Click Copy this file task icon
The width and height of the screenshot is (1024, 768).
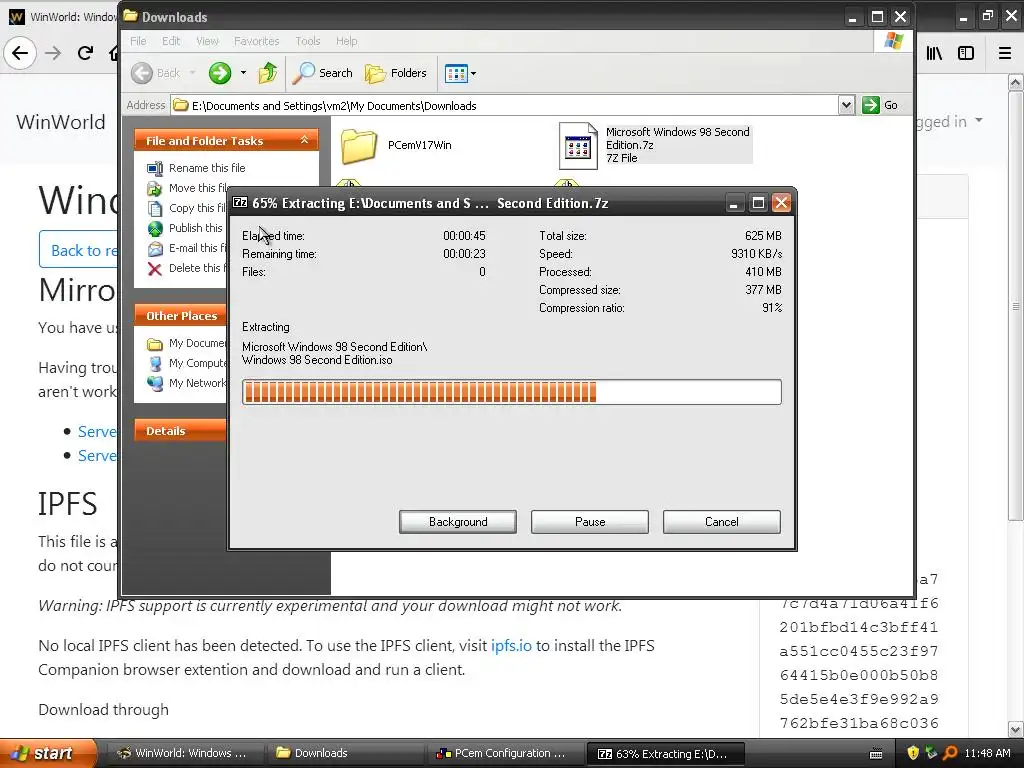(155, 208)
